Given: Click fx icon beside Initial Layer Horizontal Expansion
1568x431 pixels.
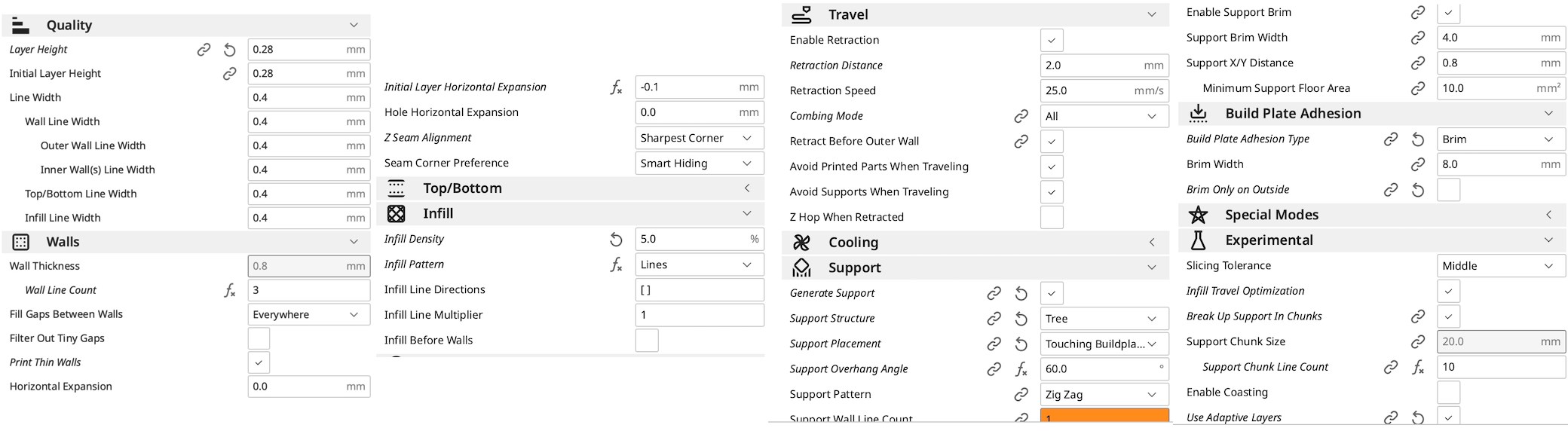Looking at the screenshot, I should (616, 87).
